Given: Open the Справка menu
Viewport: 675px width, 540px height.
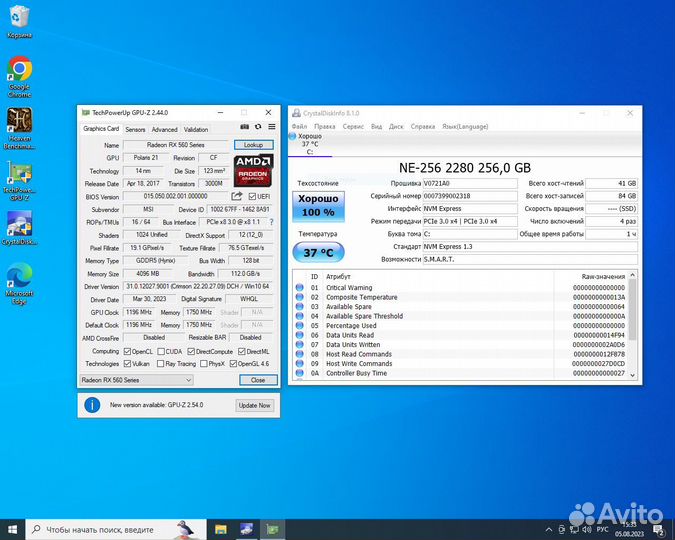Looking at the screenshot, I should [423, 126].
